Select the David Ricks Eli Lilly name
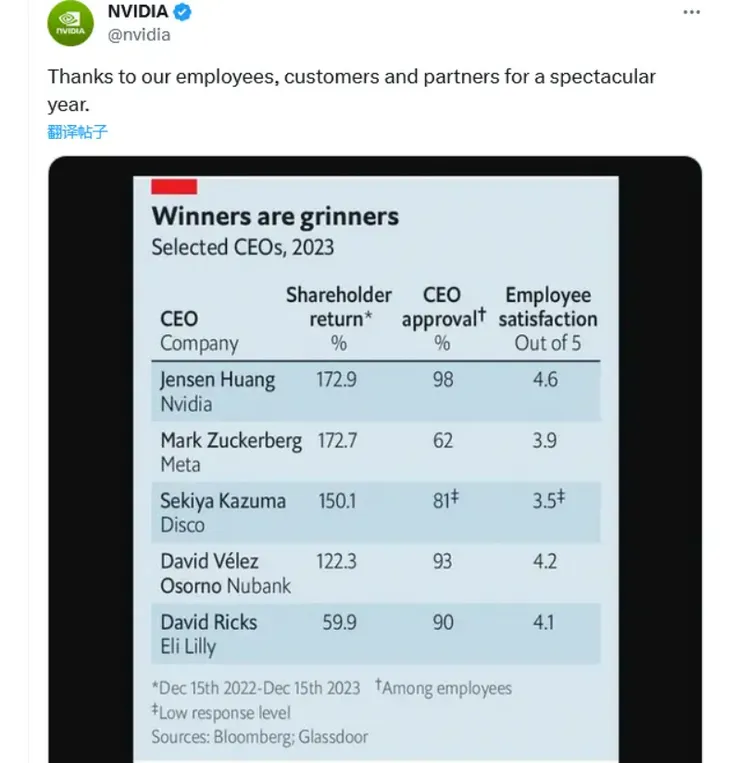The image size is (750, 763). [x=208, y=633]
